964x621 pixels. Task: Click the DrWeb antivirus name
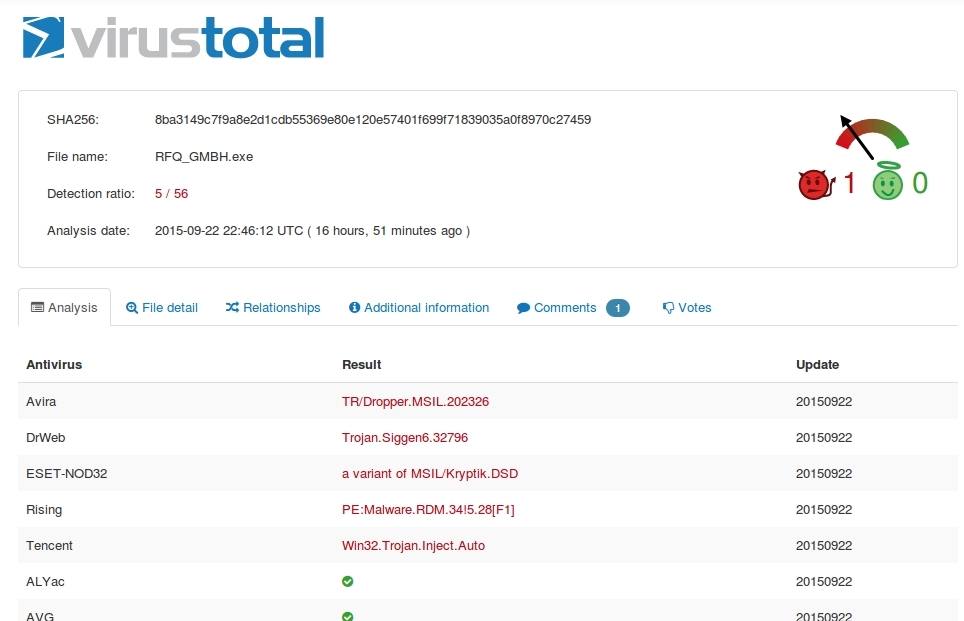click(x=45, y=438)
